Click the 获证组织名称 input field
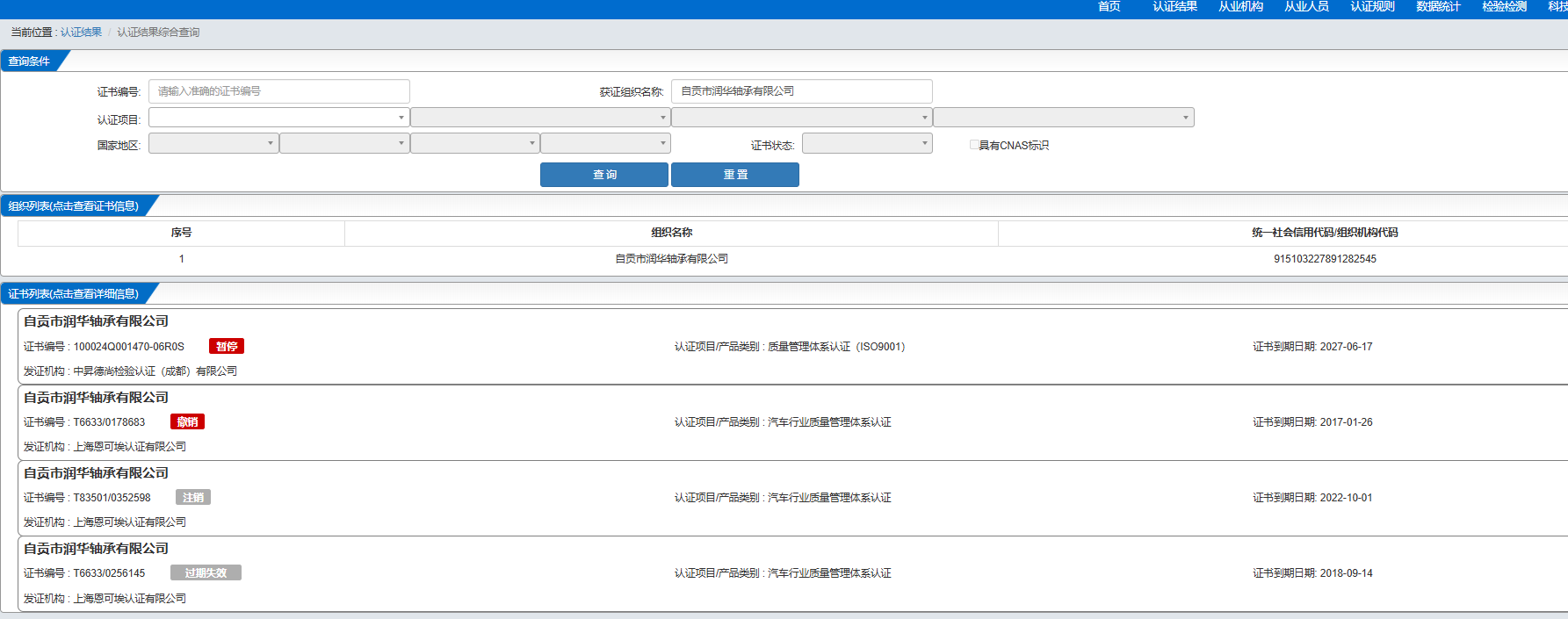Screen dimensions: 1568x619 point(801,91)
